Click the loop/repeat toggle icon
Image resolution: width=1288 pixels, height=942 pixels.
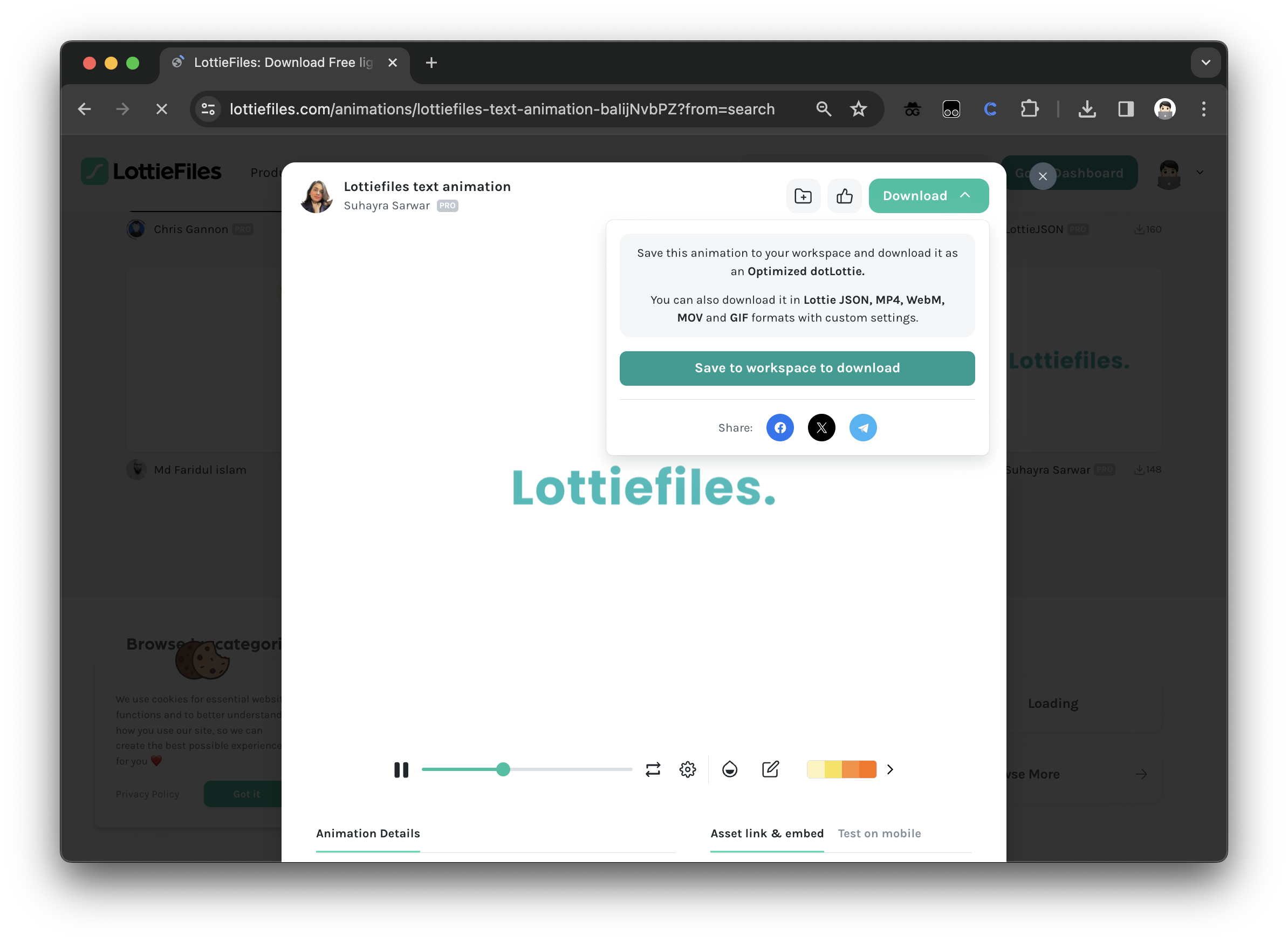point(652,769)
